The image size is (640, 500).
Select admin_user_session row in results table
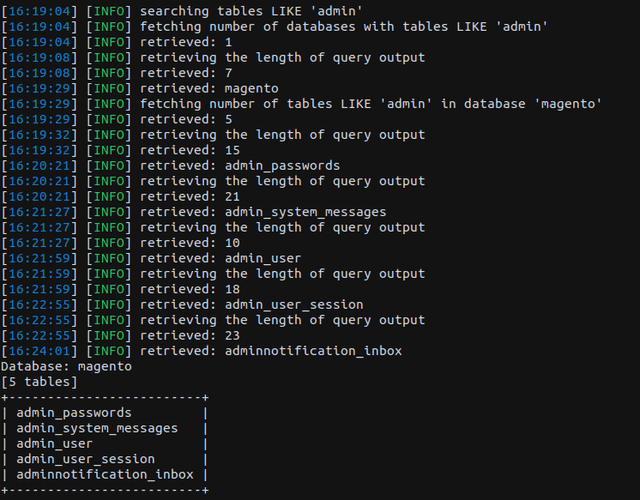tap(85, 459)
